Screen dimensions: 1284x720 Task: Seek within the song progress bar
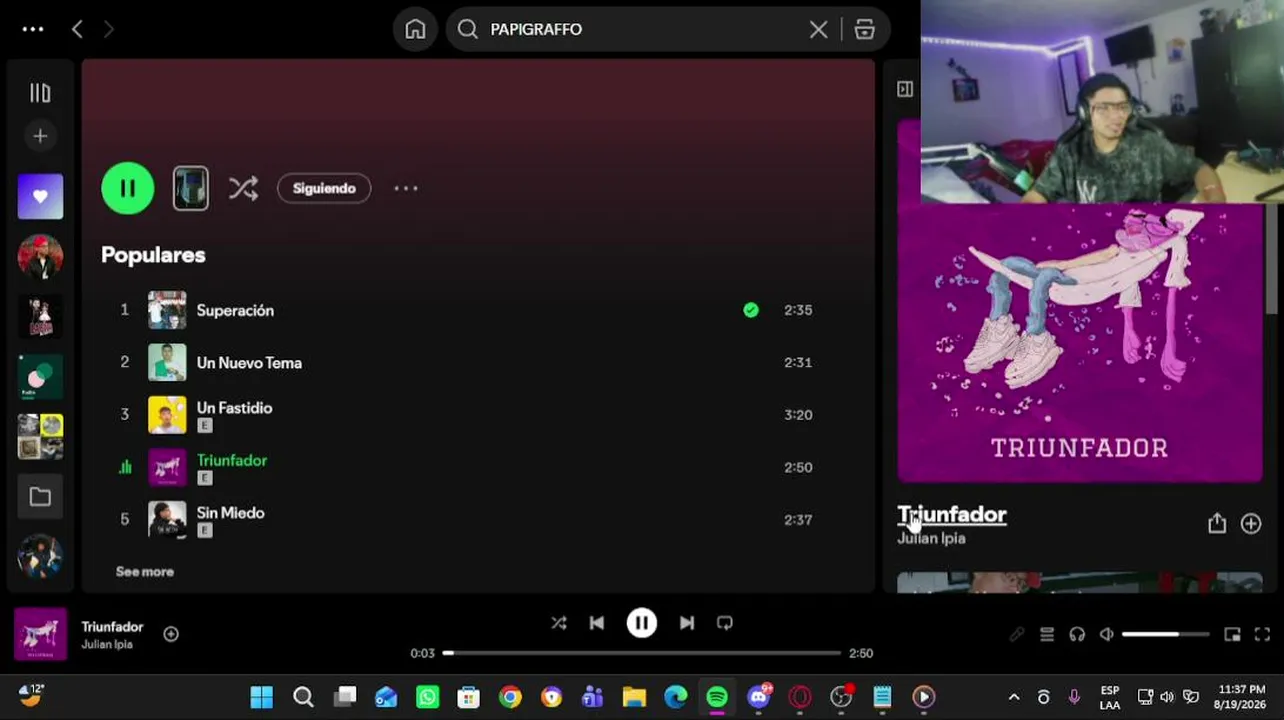[642, 653]
